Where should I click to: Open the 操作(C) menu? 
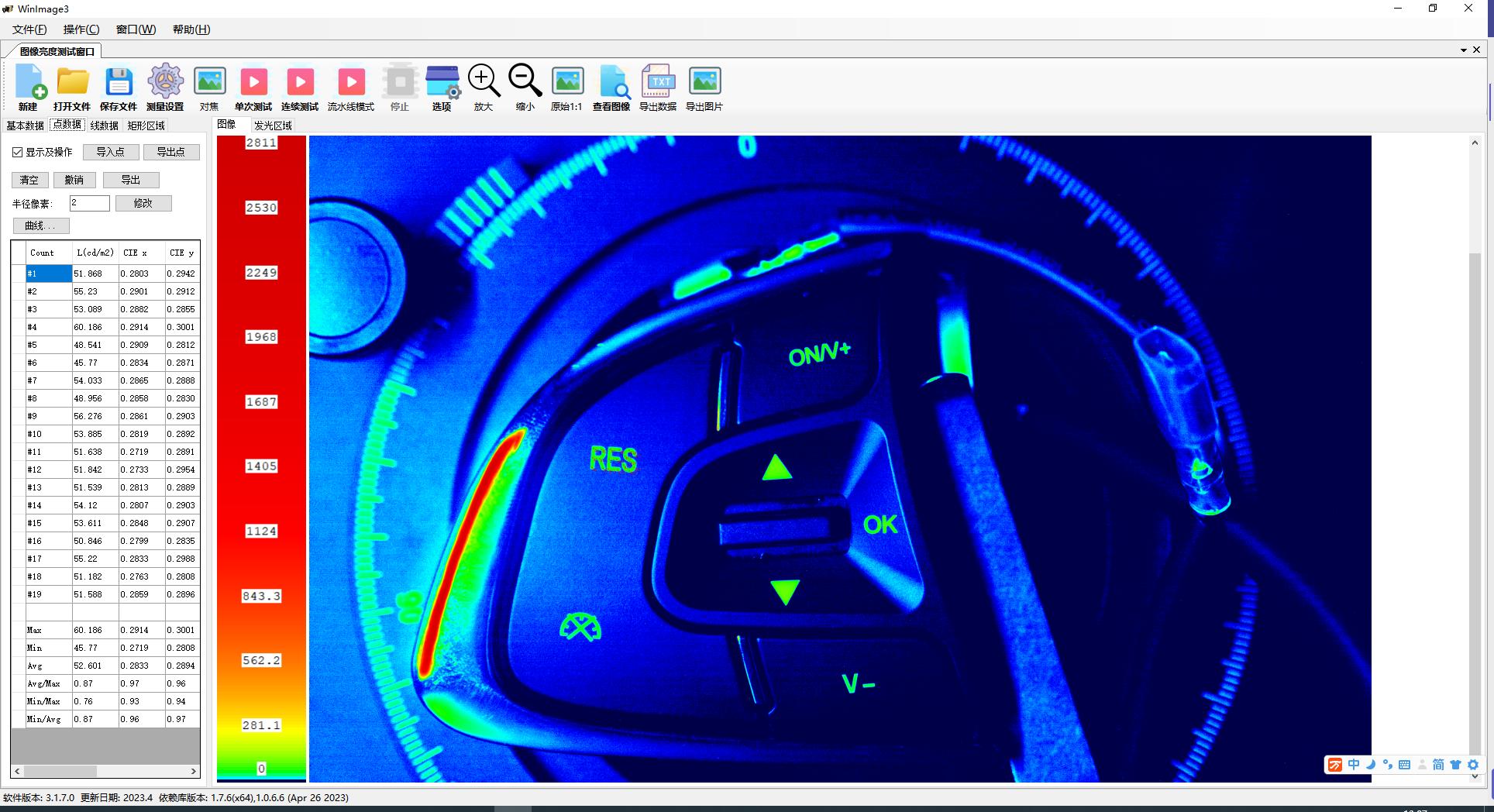[81, 29]
